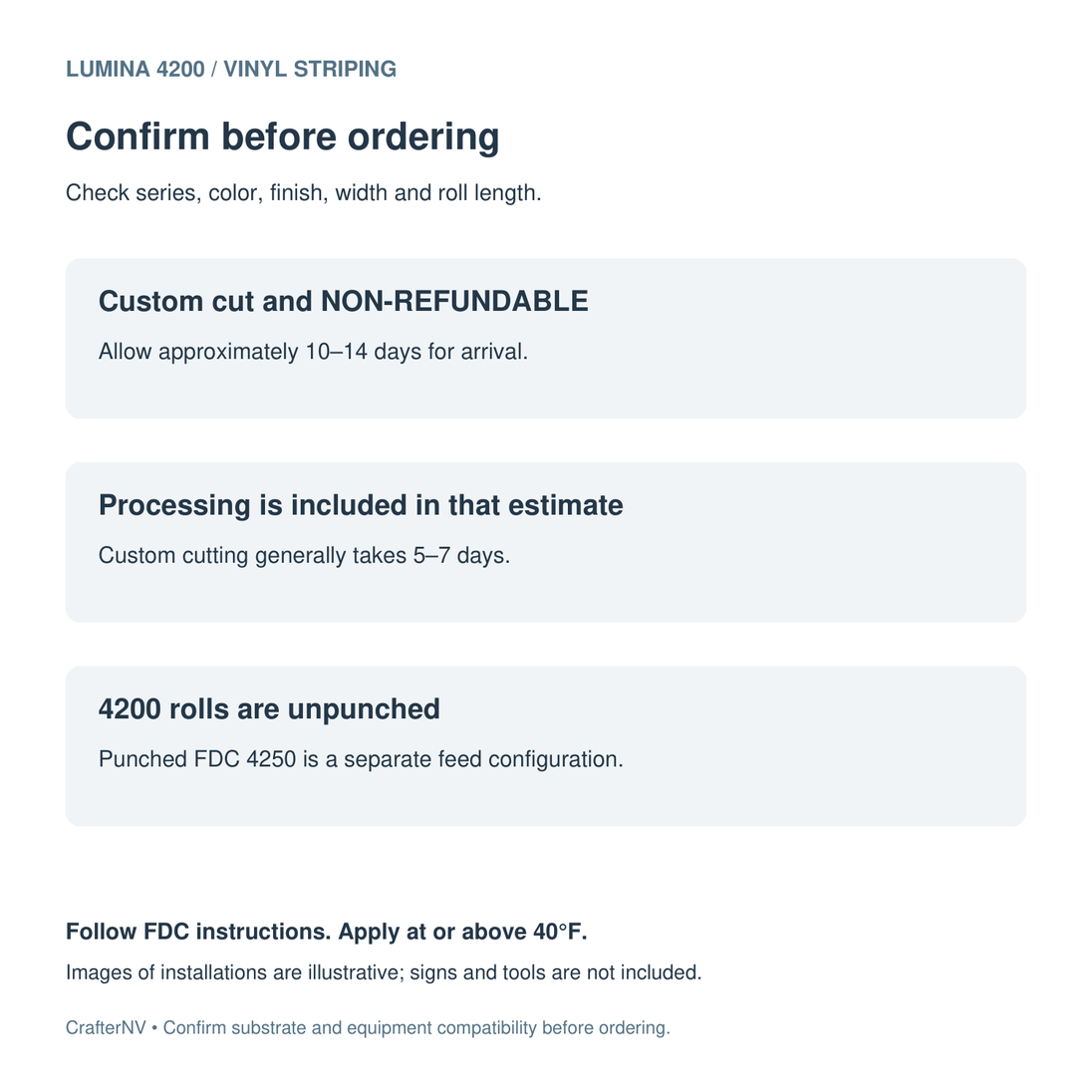Select the Punched FDC 4250 description
This screenshot has height=1092, width=1092.
[x=361, y=759]
